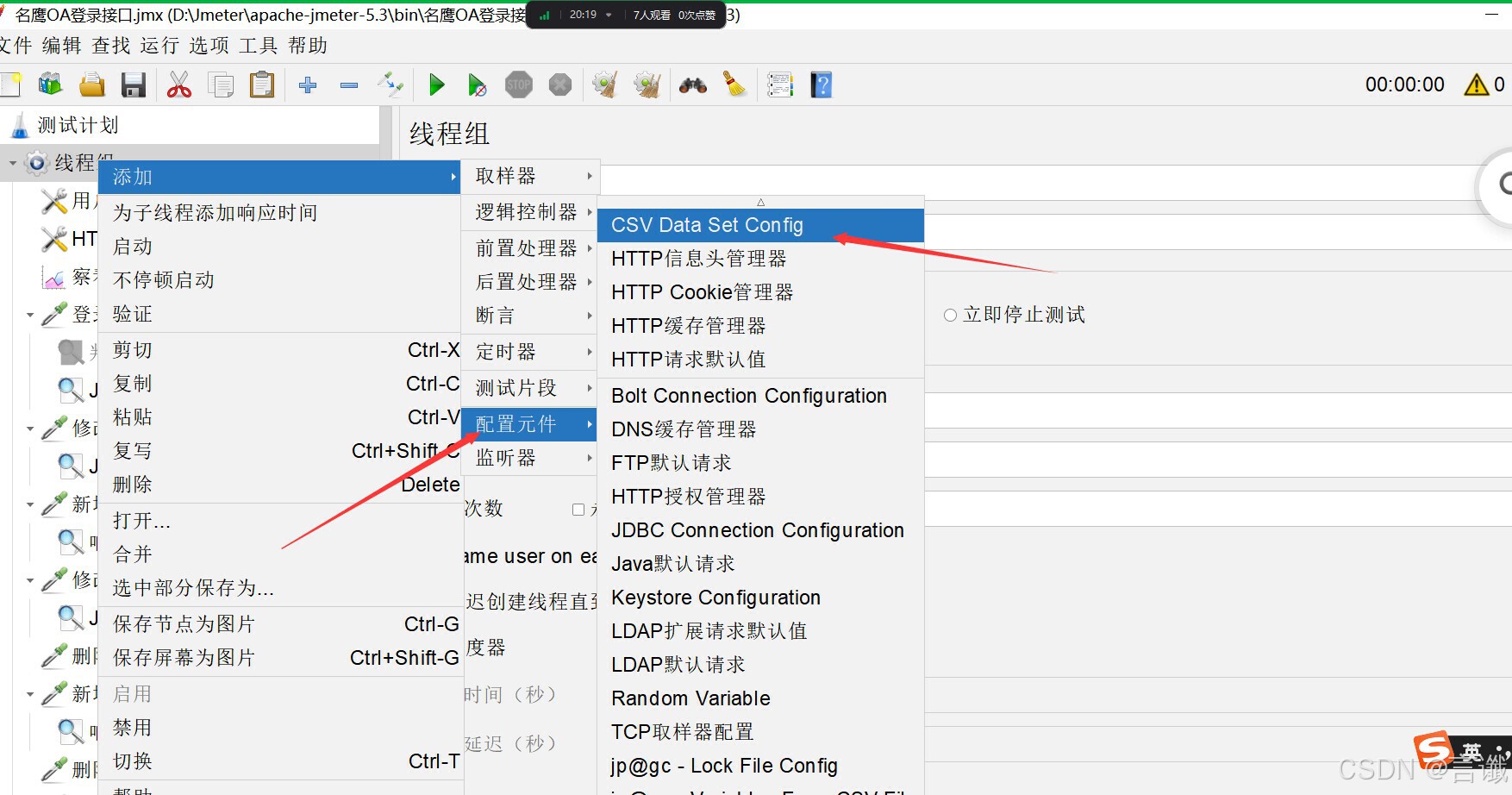Click the Toggle enable/disable icon
The height and width of the screenshot is (795, 1512).
pyautogui.click(x=390, y=85)
